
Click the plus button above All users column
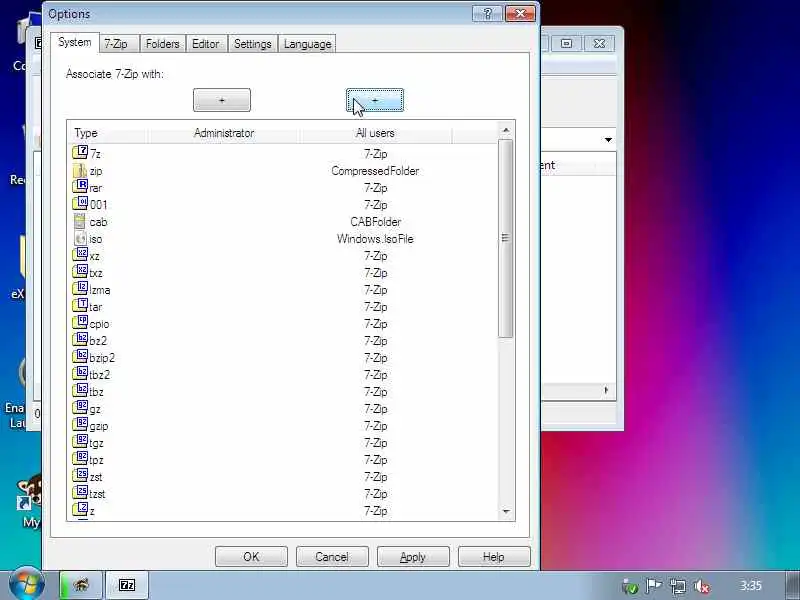point(375,100)
